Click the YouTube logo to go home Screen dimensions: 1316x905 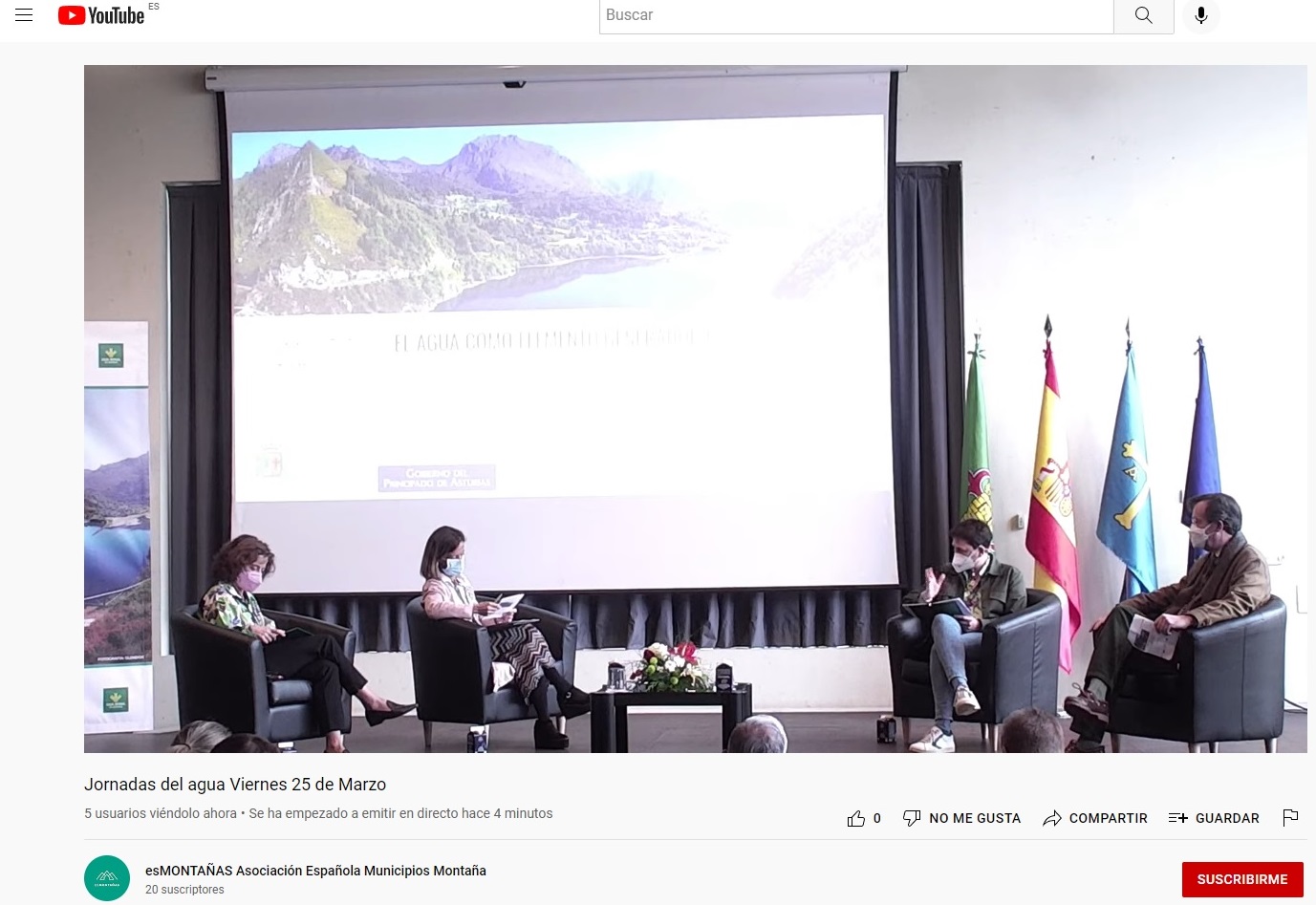click(x=101, y=15)
